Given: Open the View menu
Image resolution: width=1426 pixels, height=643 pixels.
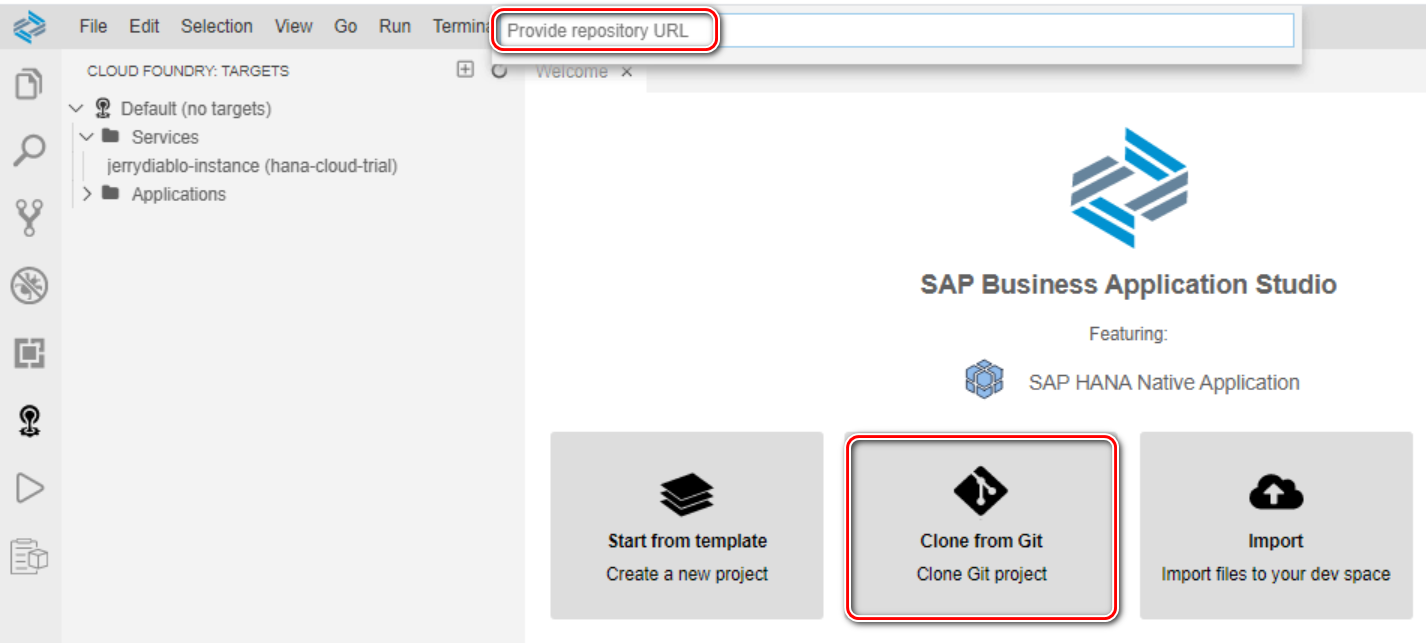Looking at the screenshot, I should point(293,27).
